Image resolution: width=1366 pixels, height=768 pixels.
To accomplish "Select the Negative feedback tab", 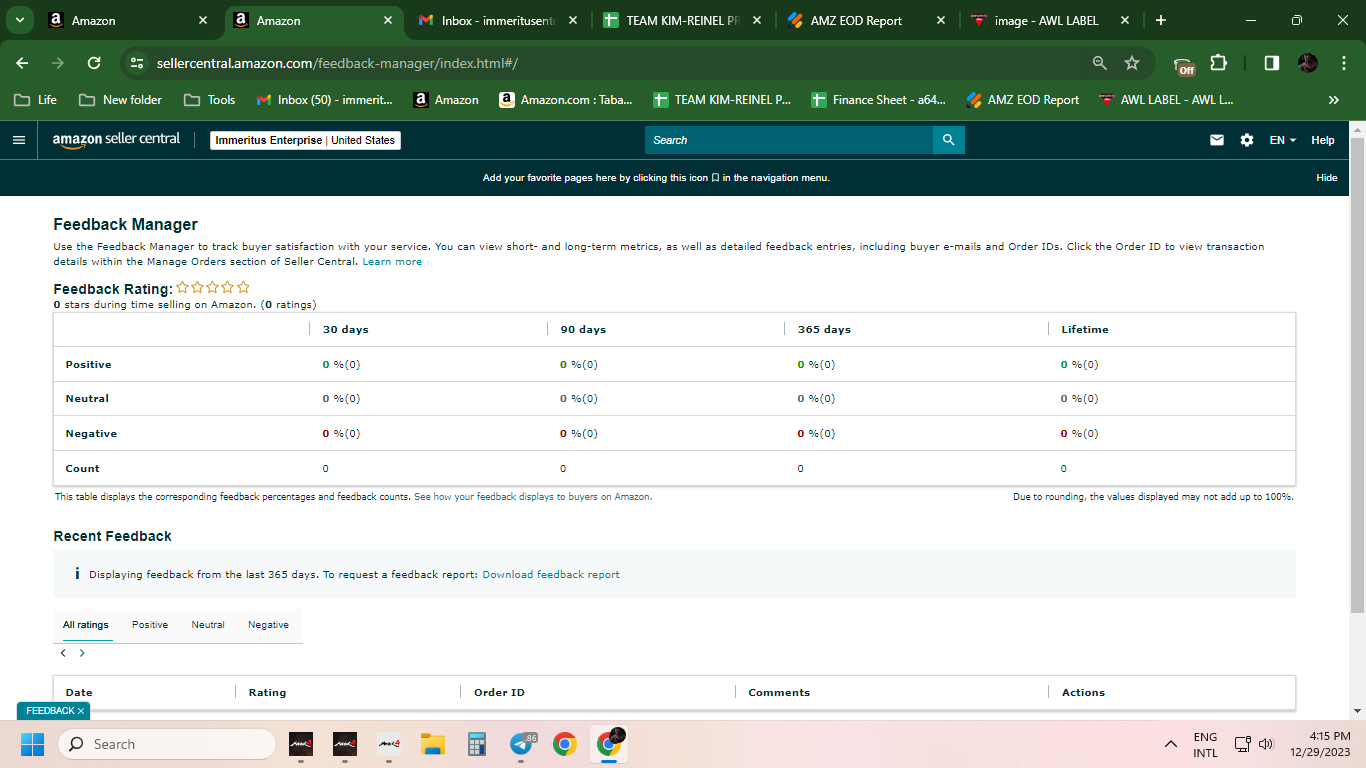I will (x=268, y=625).
